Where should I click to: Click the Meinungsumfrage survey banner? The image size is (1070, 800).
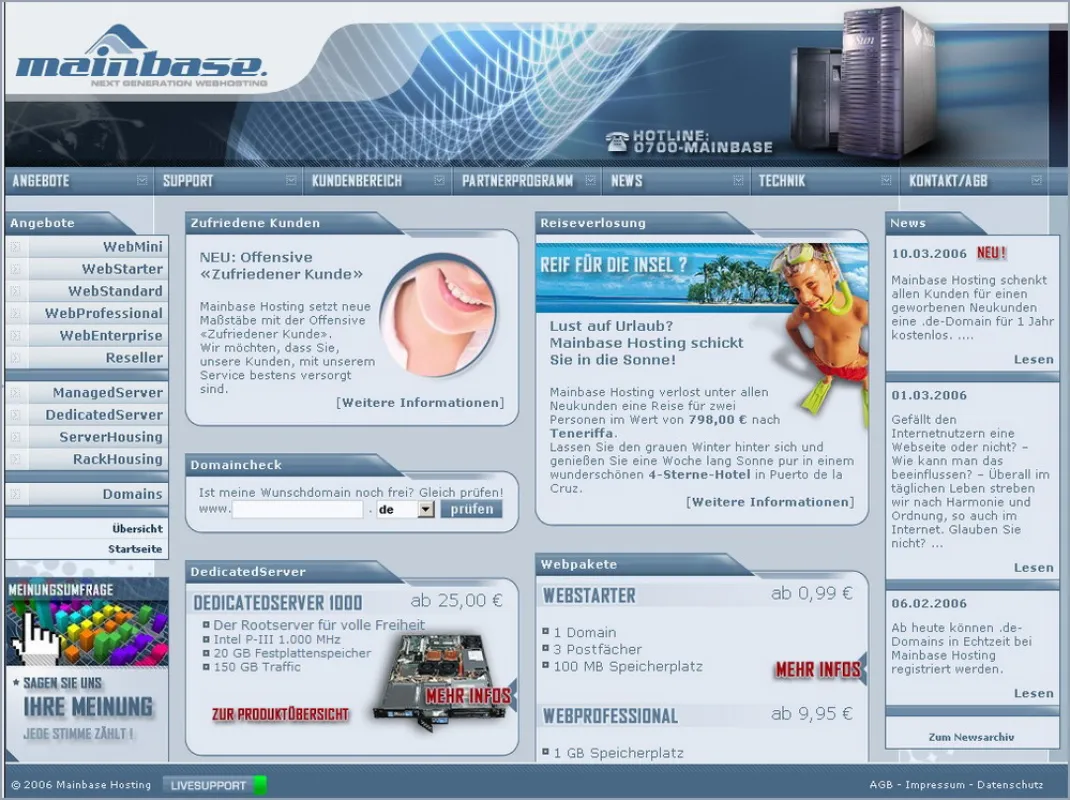[x=87, y=669]
